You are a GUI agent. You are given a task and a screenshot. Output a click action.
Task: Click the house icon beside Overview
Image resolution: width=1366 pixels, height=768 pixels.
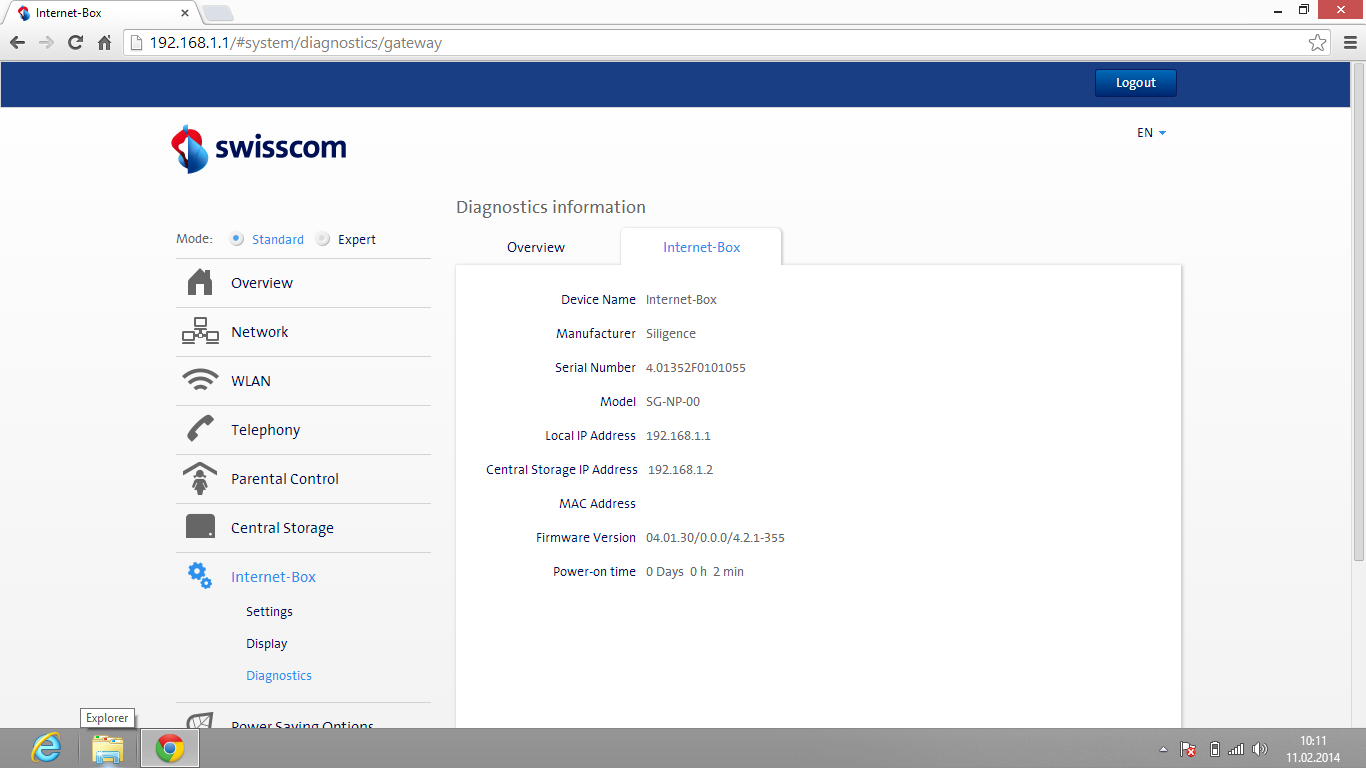(x=200, y=283)
